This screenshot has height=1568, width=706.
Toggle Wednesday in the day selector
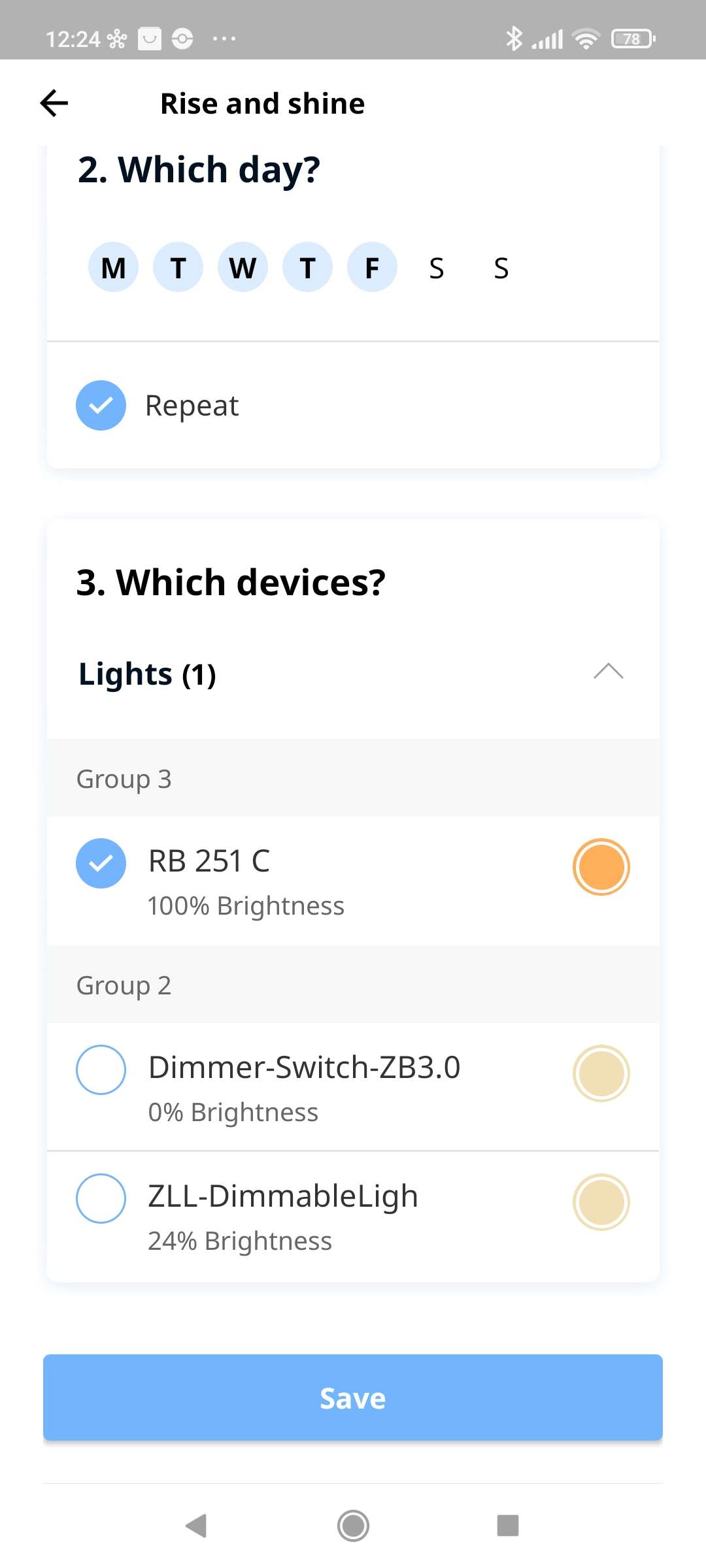[243, 267]
